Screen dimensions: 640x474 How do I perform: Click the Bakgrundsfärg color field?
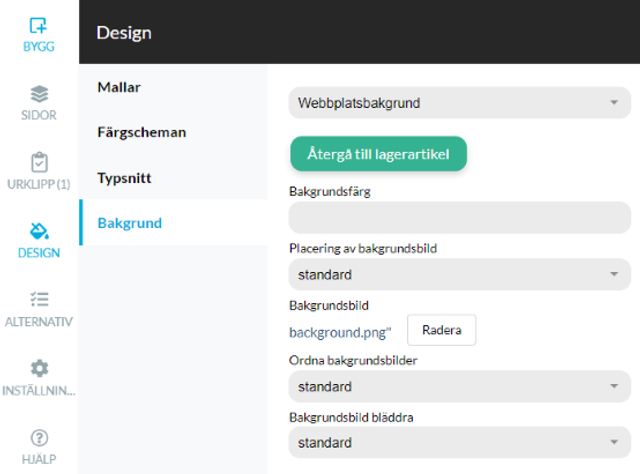pos(460,218)
